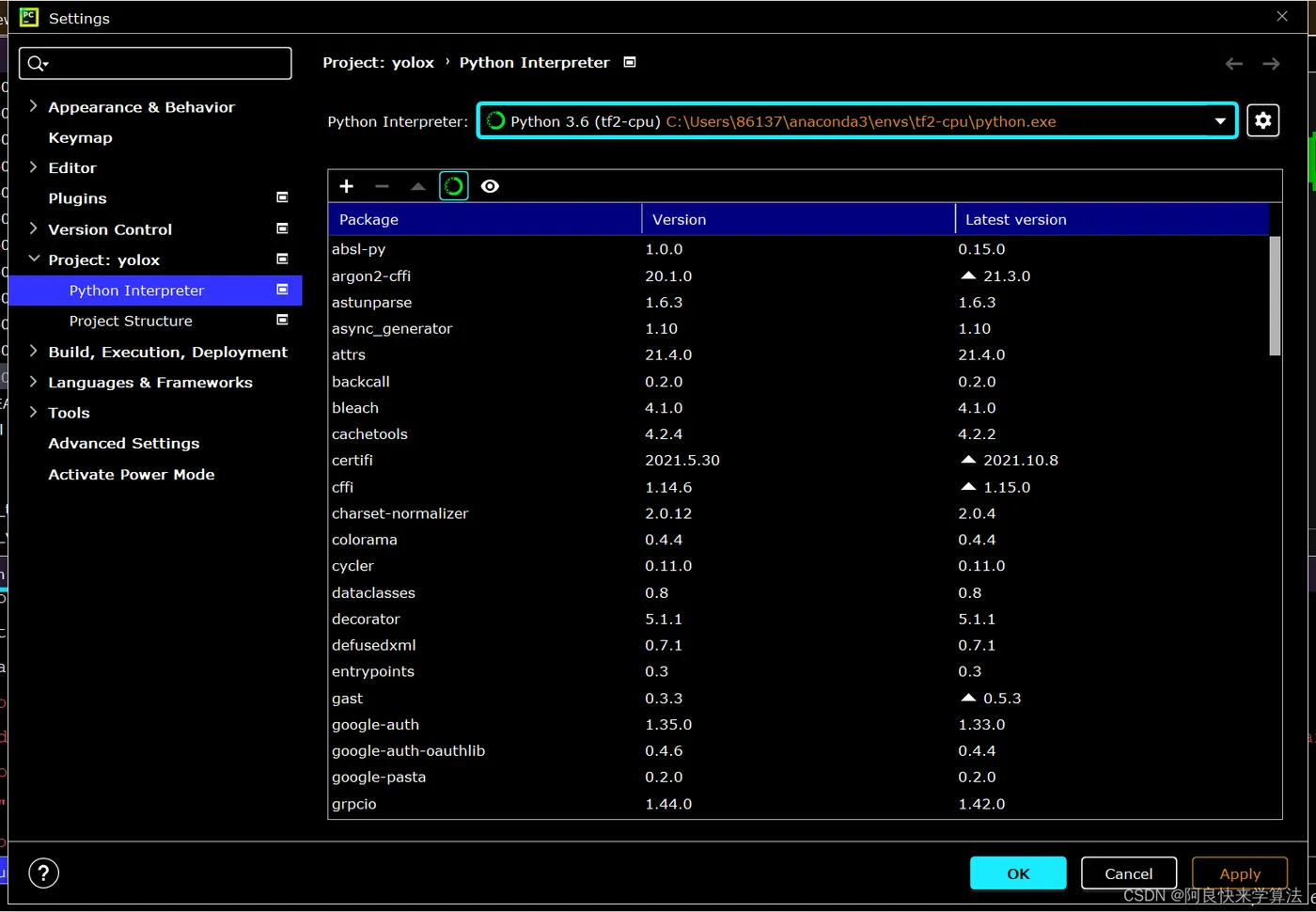Expand Build, Execution, Deployment section
1316x912 pixels.
(34, 351)
